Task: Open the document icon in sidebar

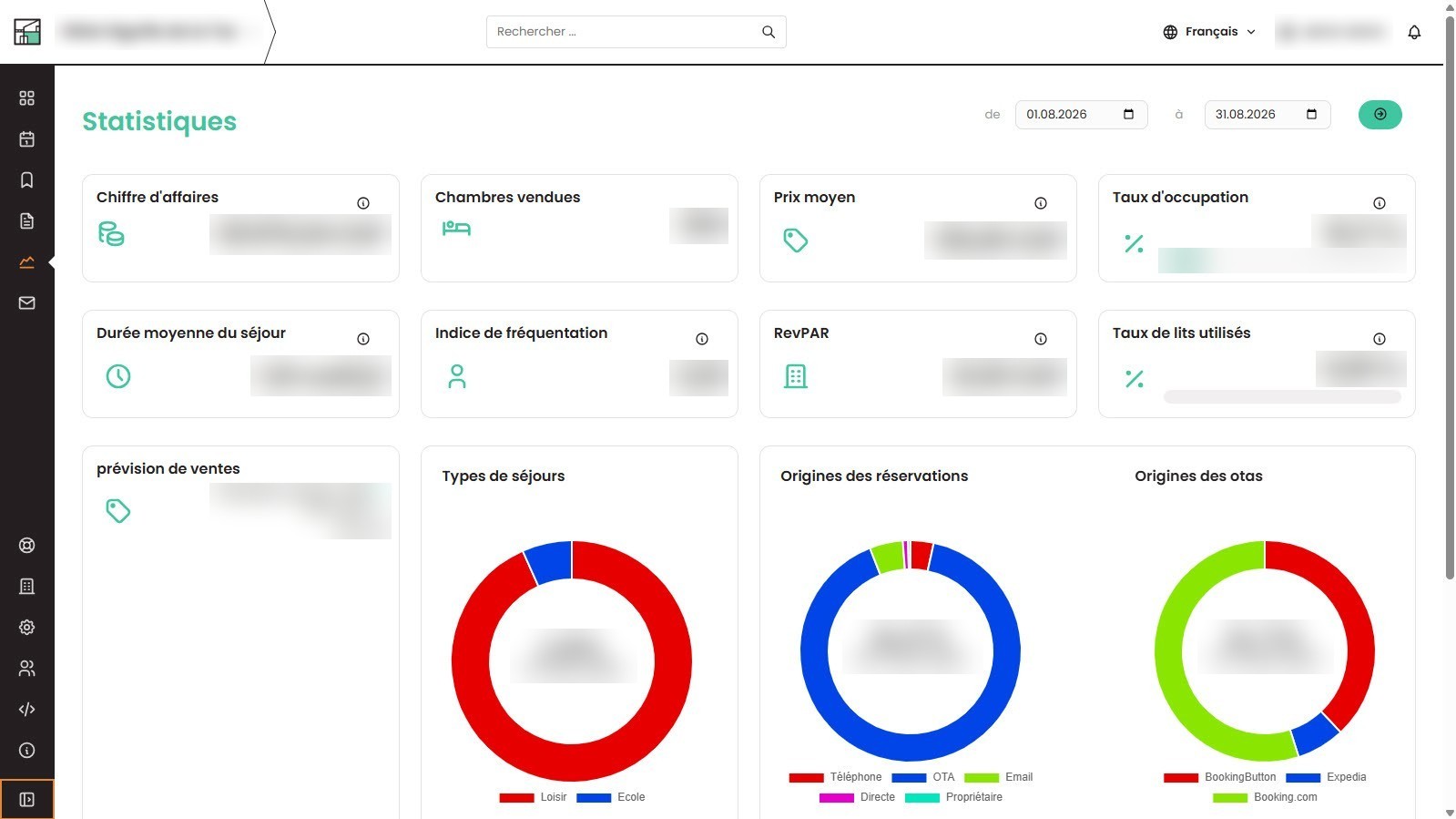Action: pos(27,221)
